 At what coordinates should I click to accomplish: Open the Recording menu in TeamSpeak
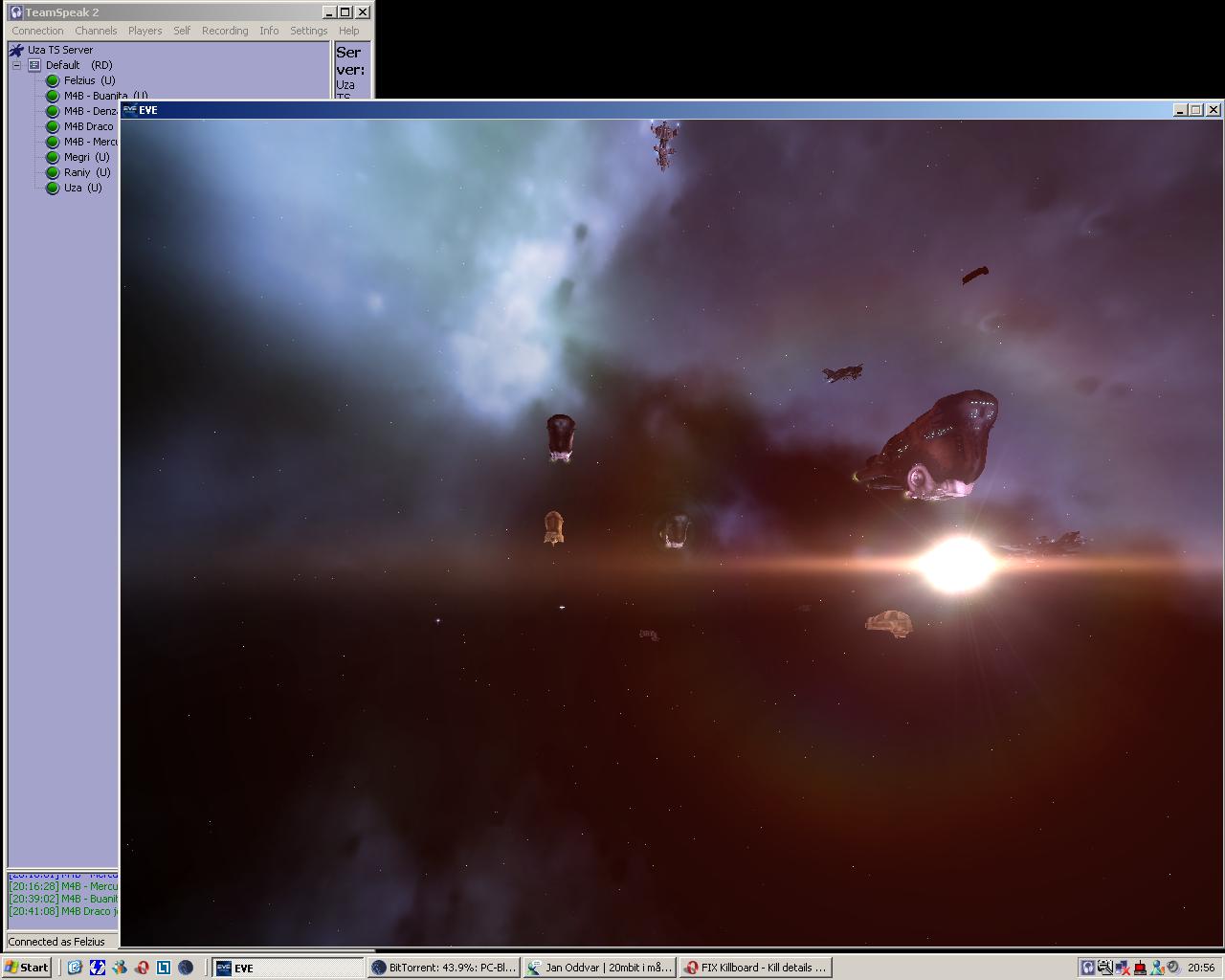[225, 31]
